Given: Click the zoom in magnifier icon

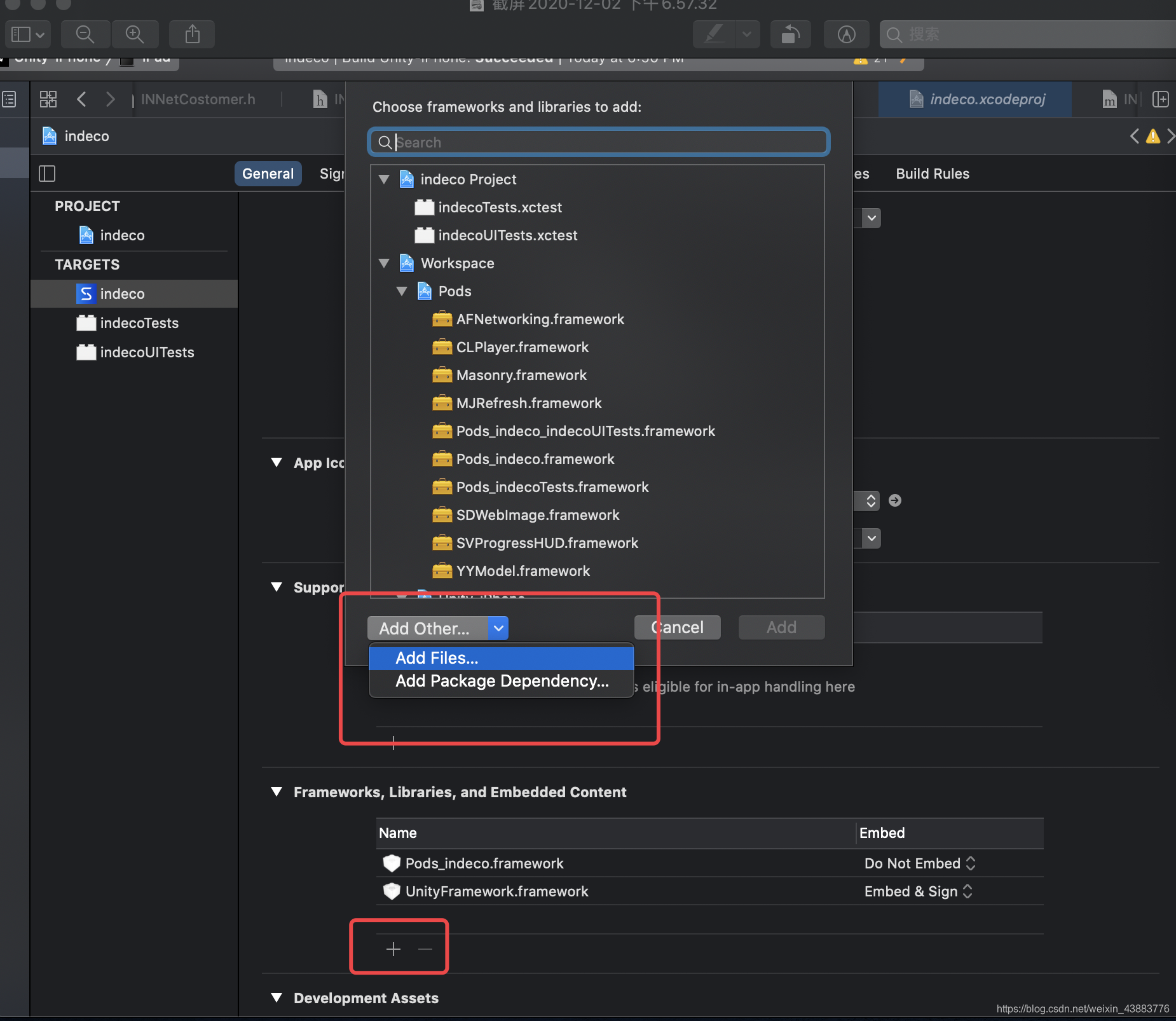Looking at the screenshot, I should coord(135,34).
